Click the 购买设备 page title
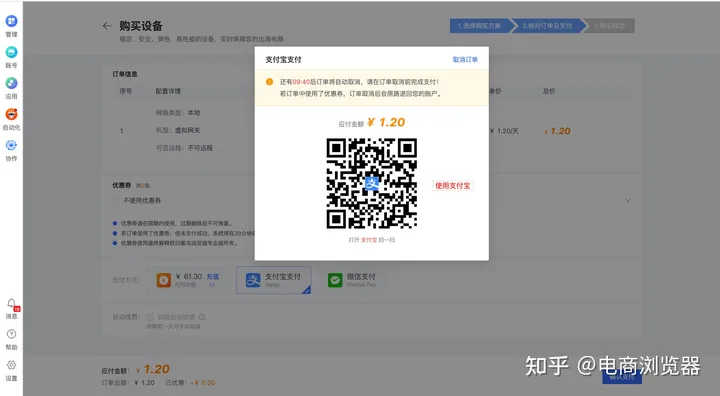This screenshot has width=720, height=396. [141, 26]
